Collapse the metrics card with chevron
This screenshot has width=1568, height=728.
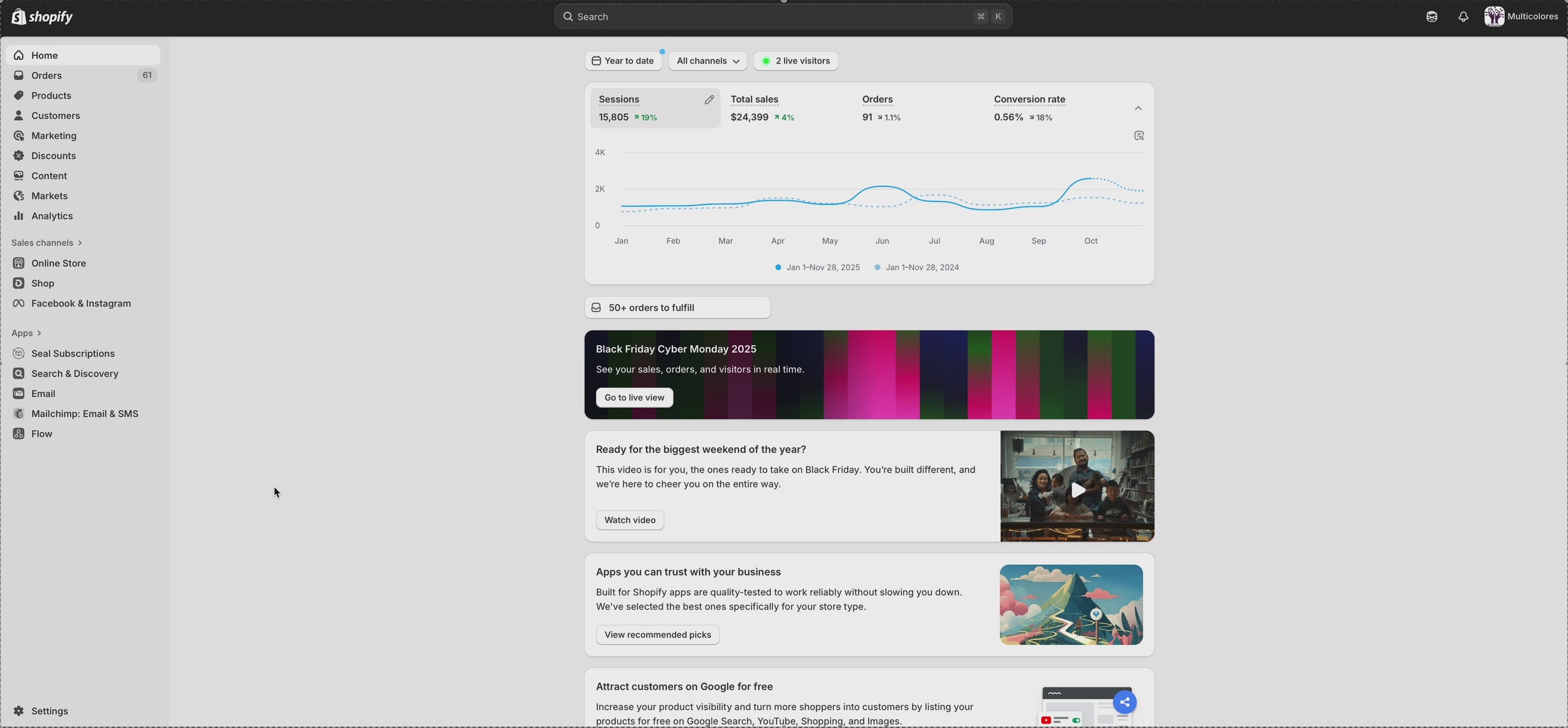1138,109
